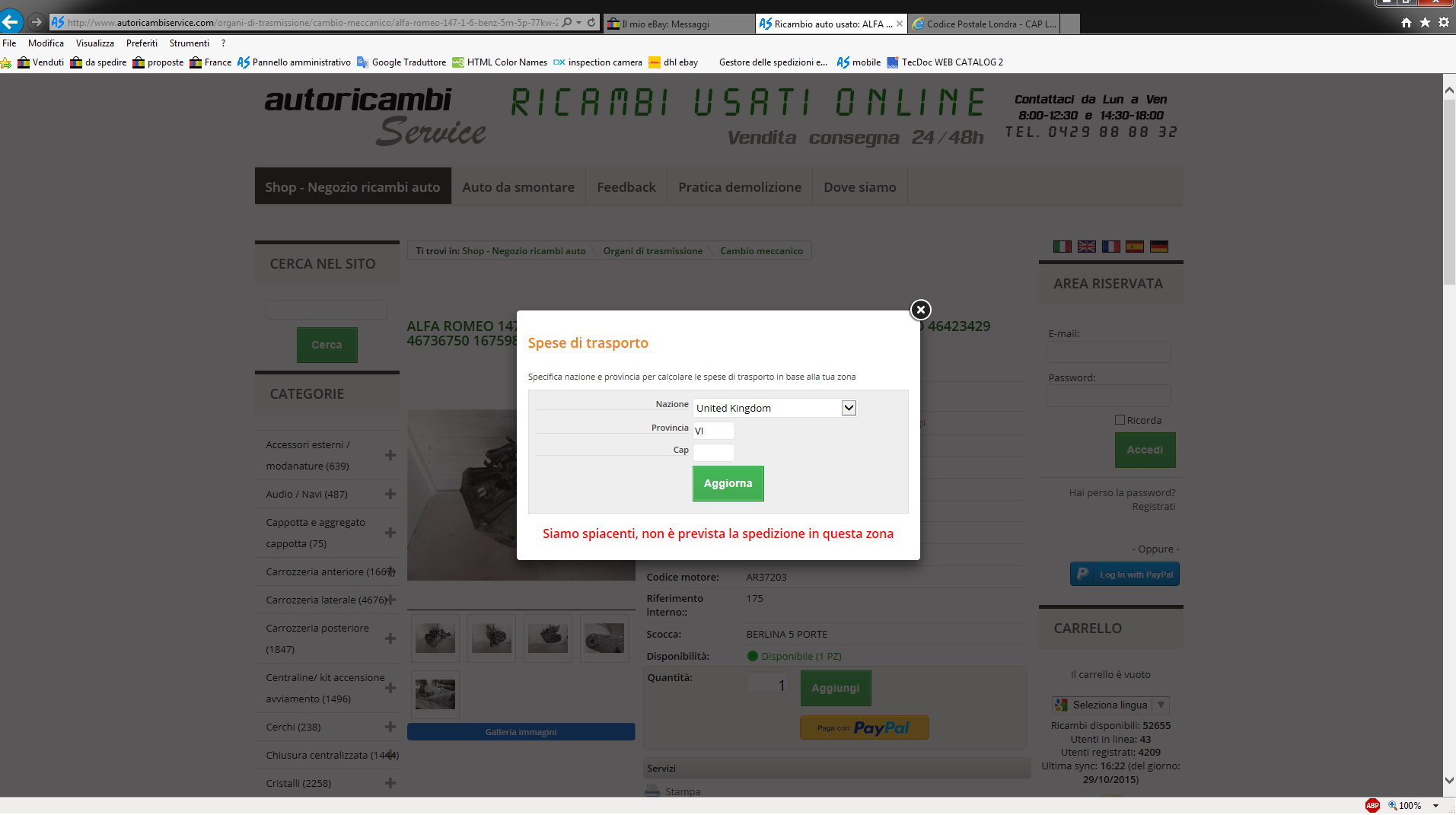Open the inspection camera bookmark
The height and width of the screenshot is (815, 1456).
click(x=598, y=62)
